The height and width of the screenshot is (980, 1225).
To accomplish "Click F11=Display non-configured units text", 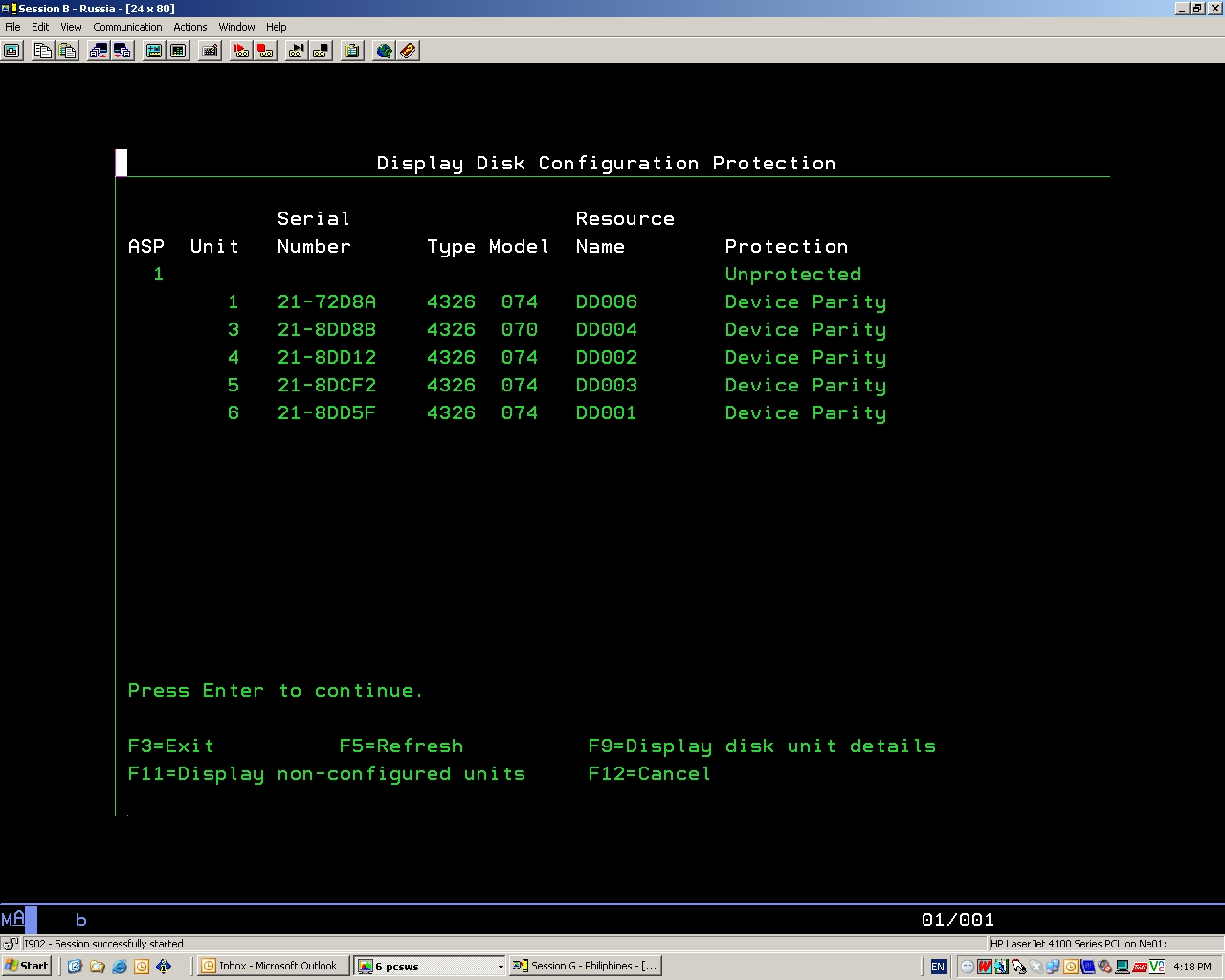I will 326,773.
